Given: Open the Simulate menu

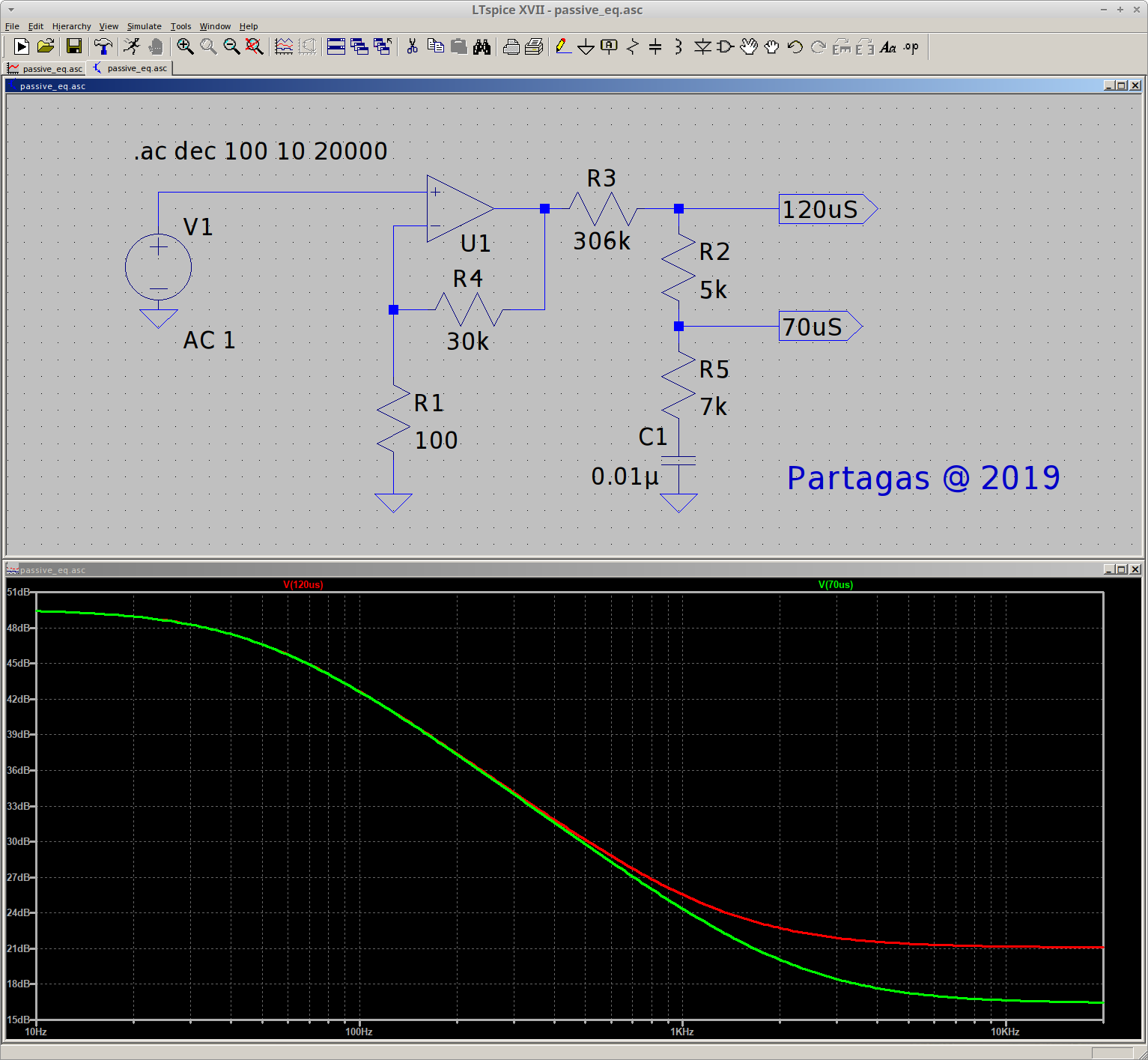Looking at the screenshot, I should click(144, 26).
